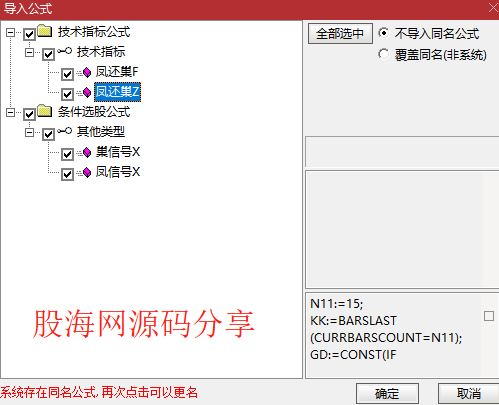The width and height of the screenshot is (499, 405).
Task: Click the yellow folder icon beside 技术指标公式
Action: pyautogui.click(x=45, y=31)
